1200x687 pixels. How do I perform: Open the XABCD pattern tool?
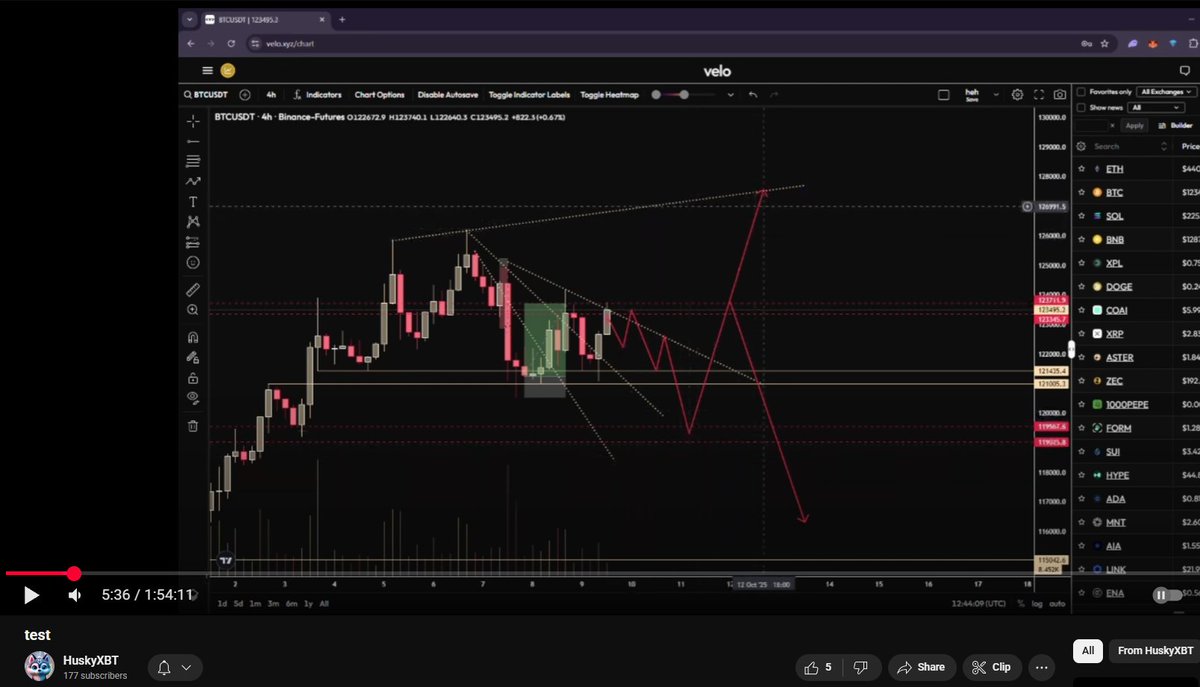(193, 222)
